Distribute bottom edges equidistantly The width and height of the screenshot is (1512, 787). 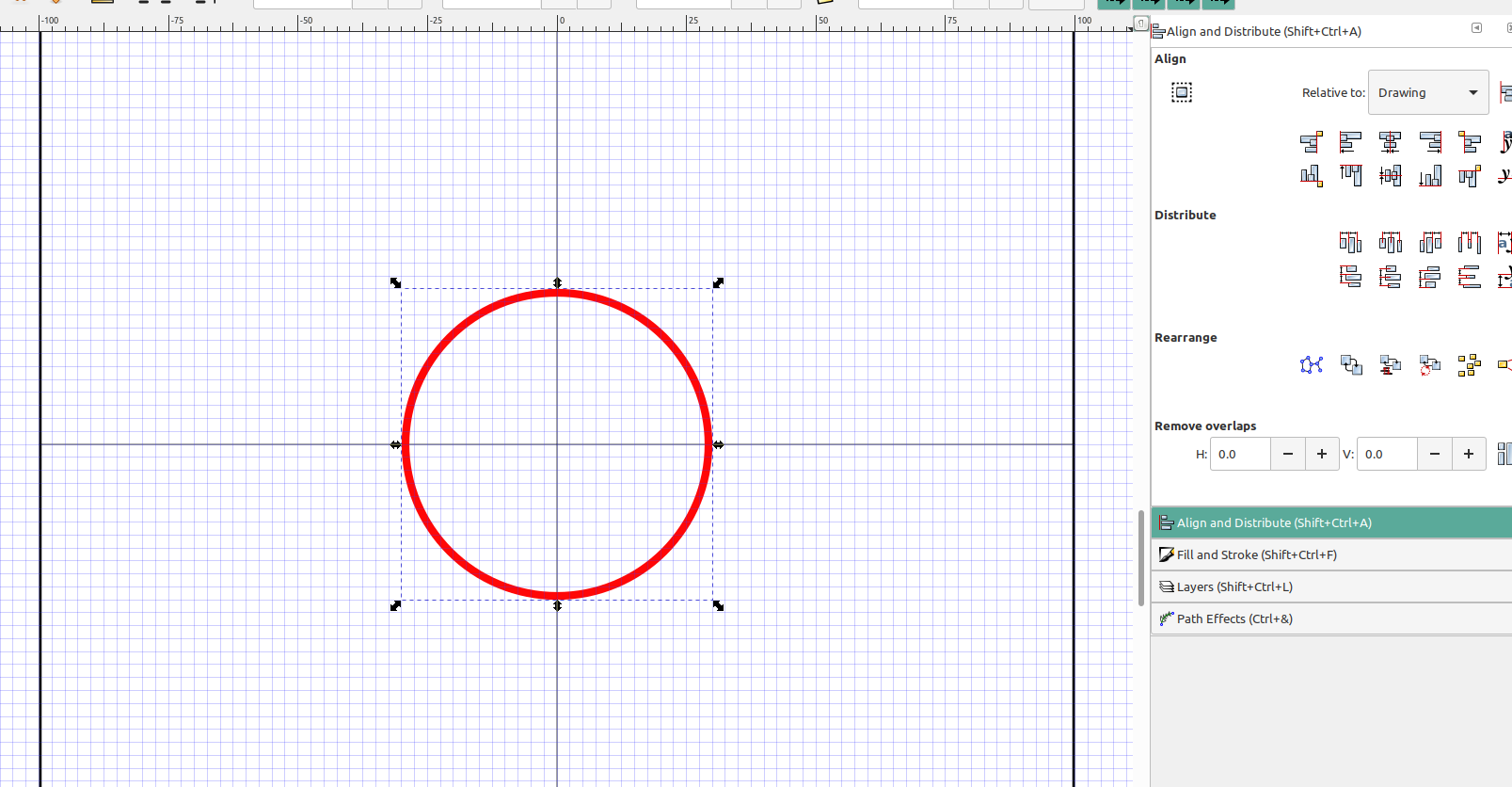click(1430, 277)
